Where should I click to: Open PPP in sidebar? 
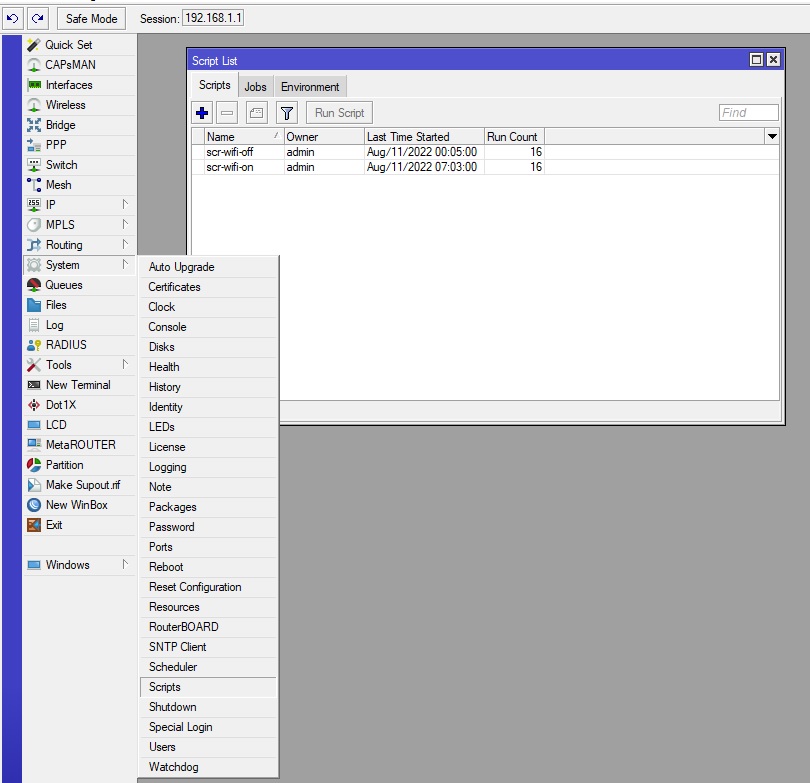click(x=80, y=145)
